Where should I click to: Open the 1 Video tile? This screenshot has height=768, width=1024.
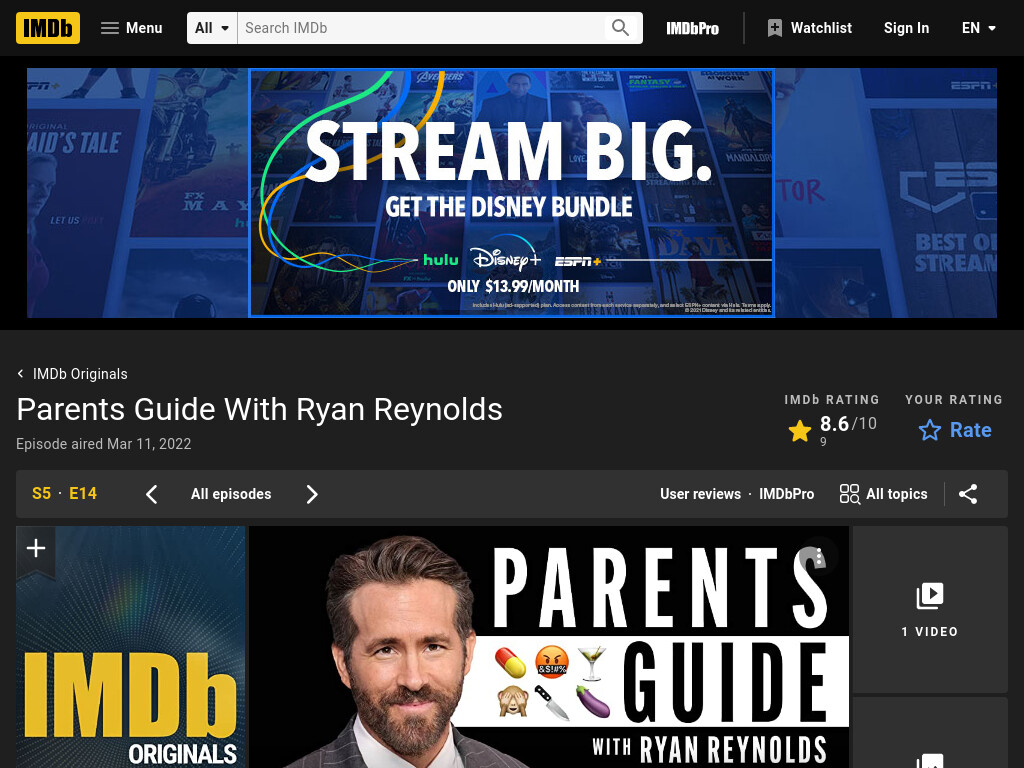click(930, 609)
